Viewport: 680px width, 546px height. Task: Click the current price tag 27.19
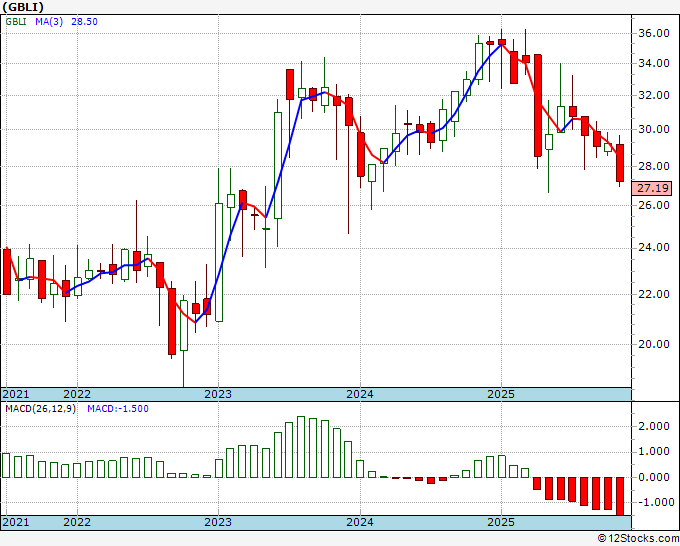tap(652, 189)
